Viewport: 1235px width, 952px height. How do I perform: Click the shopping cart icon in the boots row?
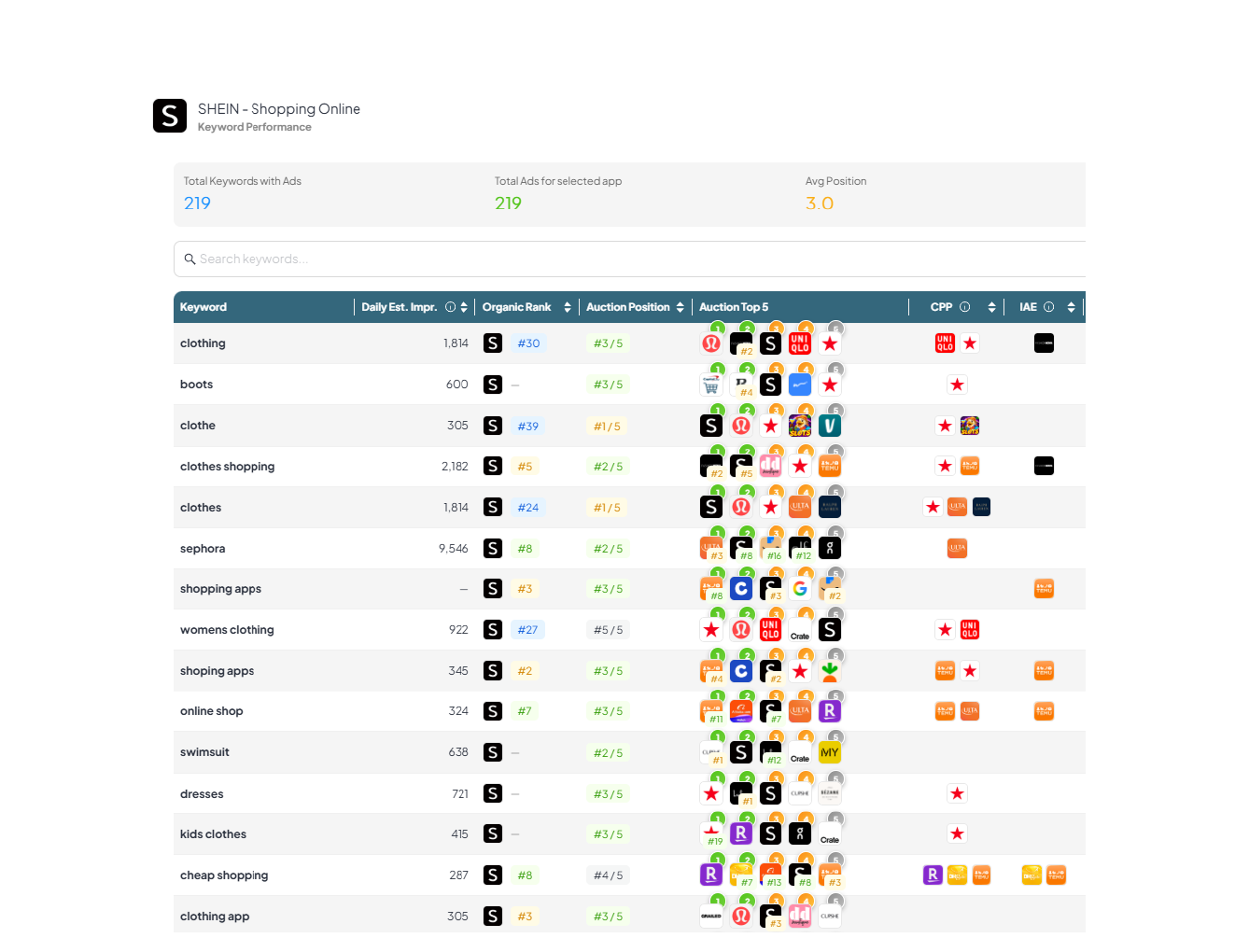point(711,385)
